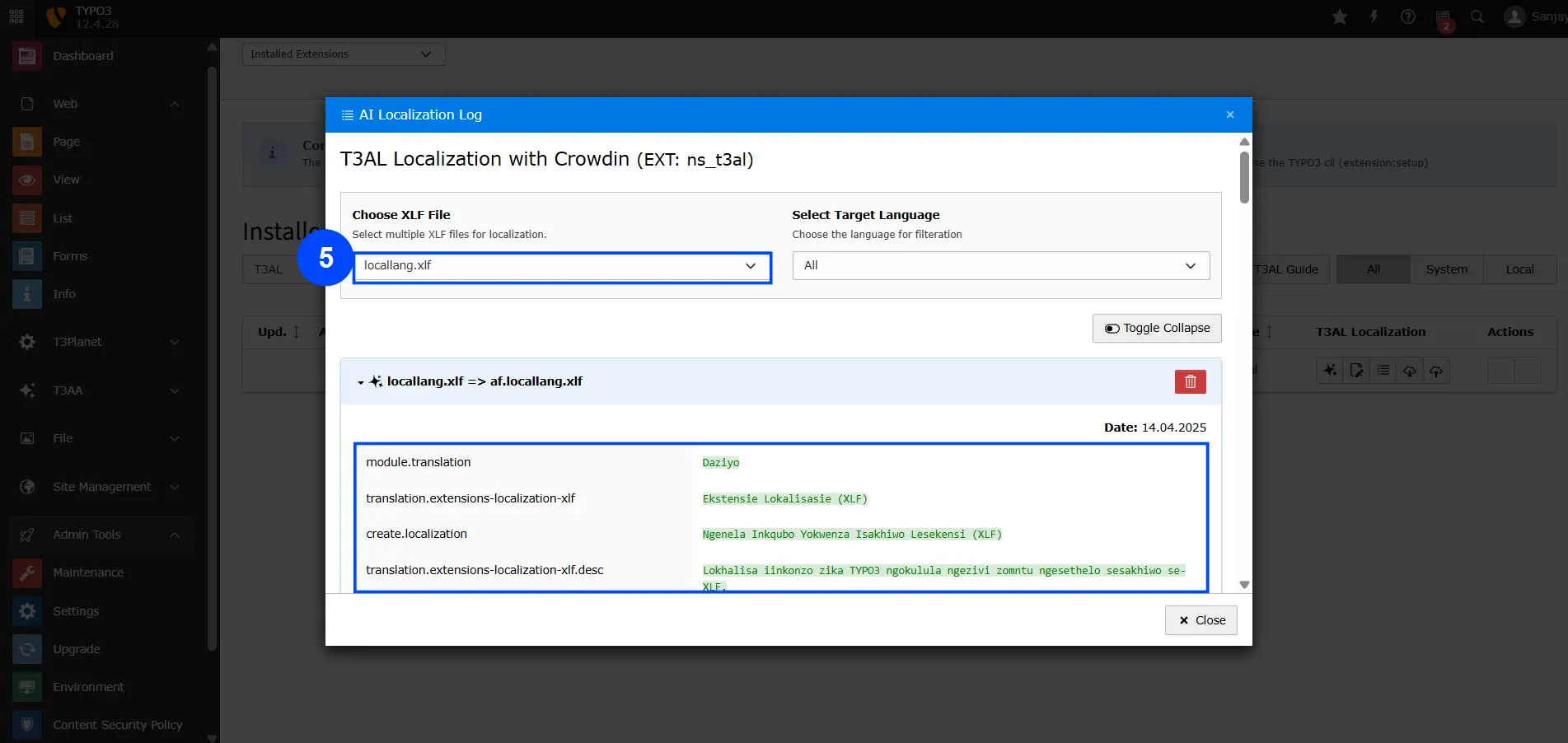
Task: Toggle the module menu grid icon
Action: pos(16,17)
